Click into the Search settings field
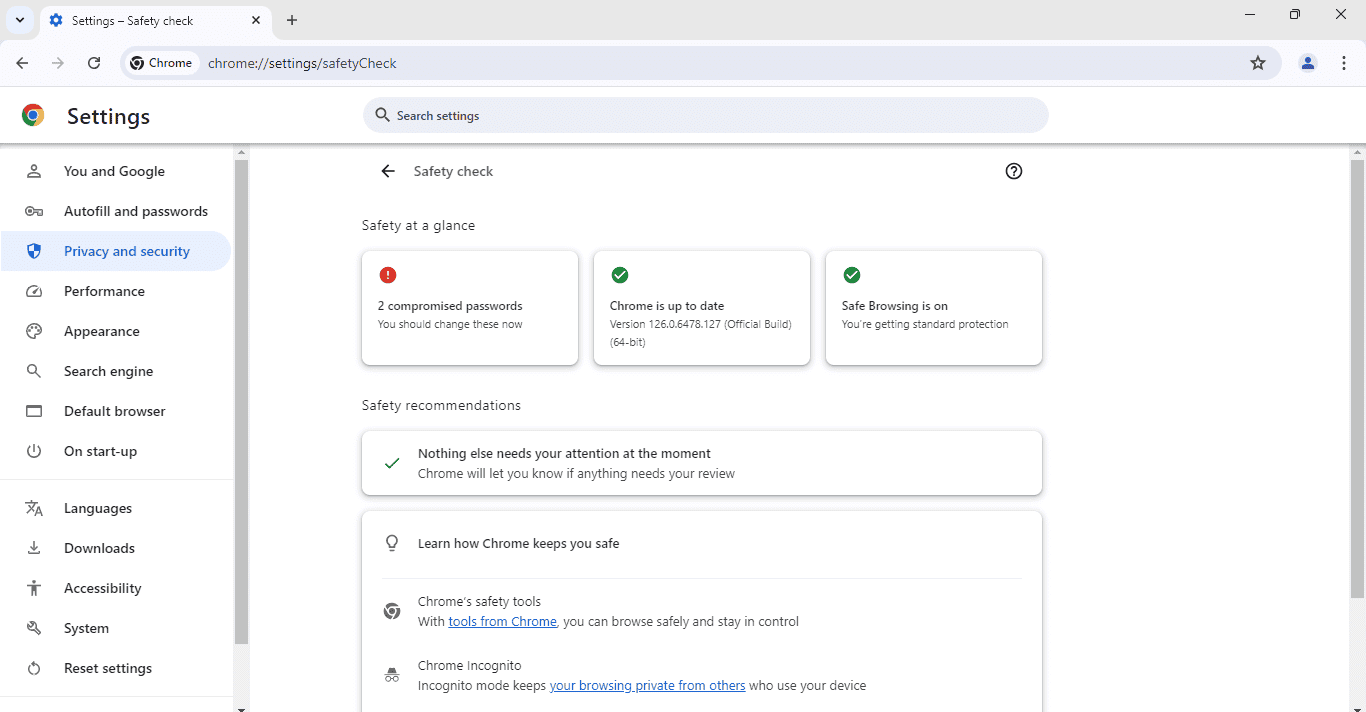The width and height of the screenshot is (1366, 712). [706, 115]
